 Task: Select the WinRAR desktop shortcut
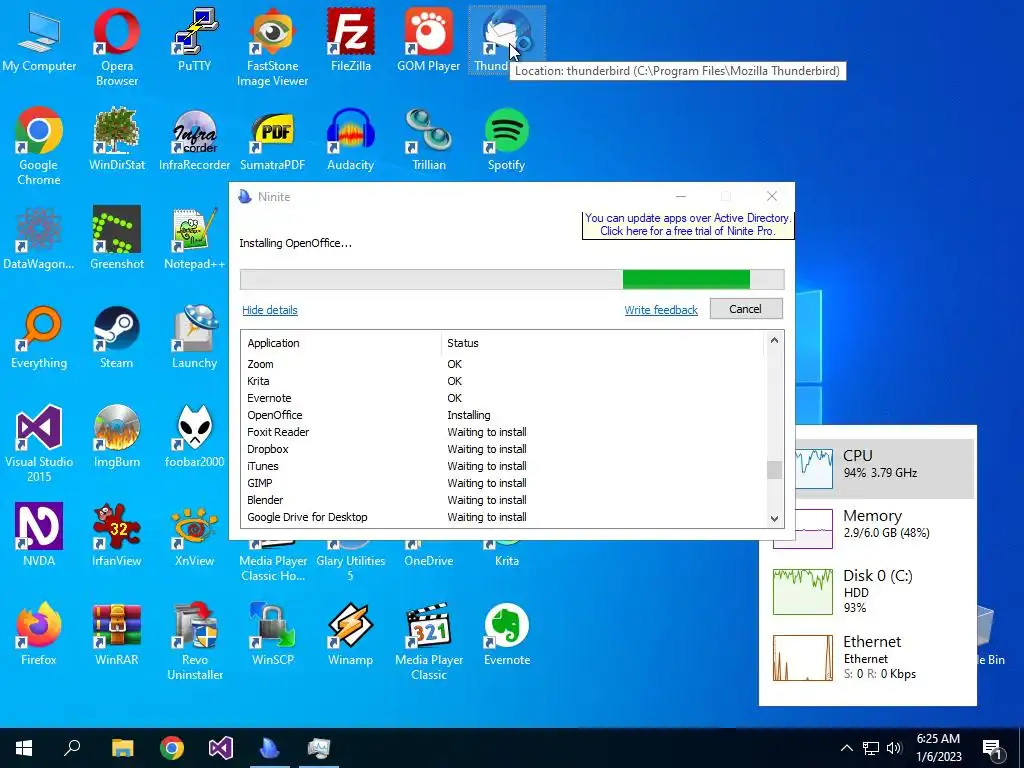pyautogui.click(x=116, y=634)
